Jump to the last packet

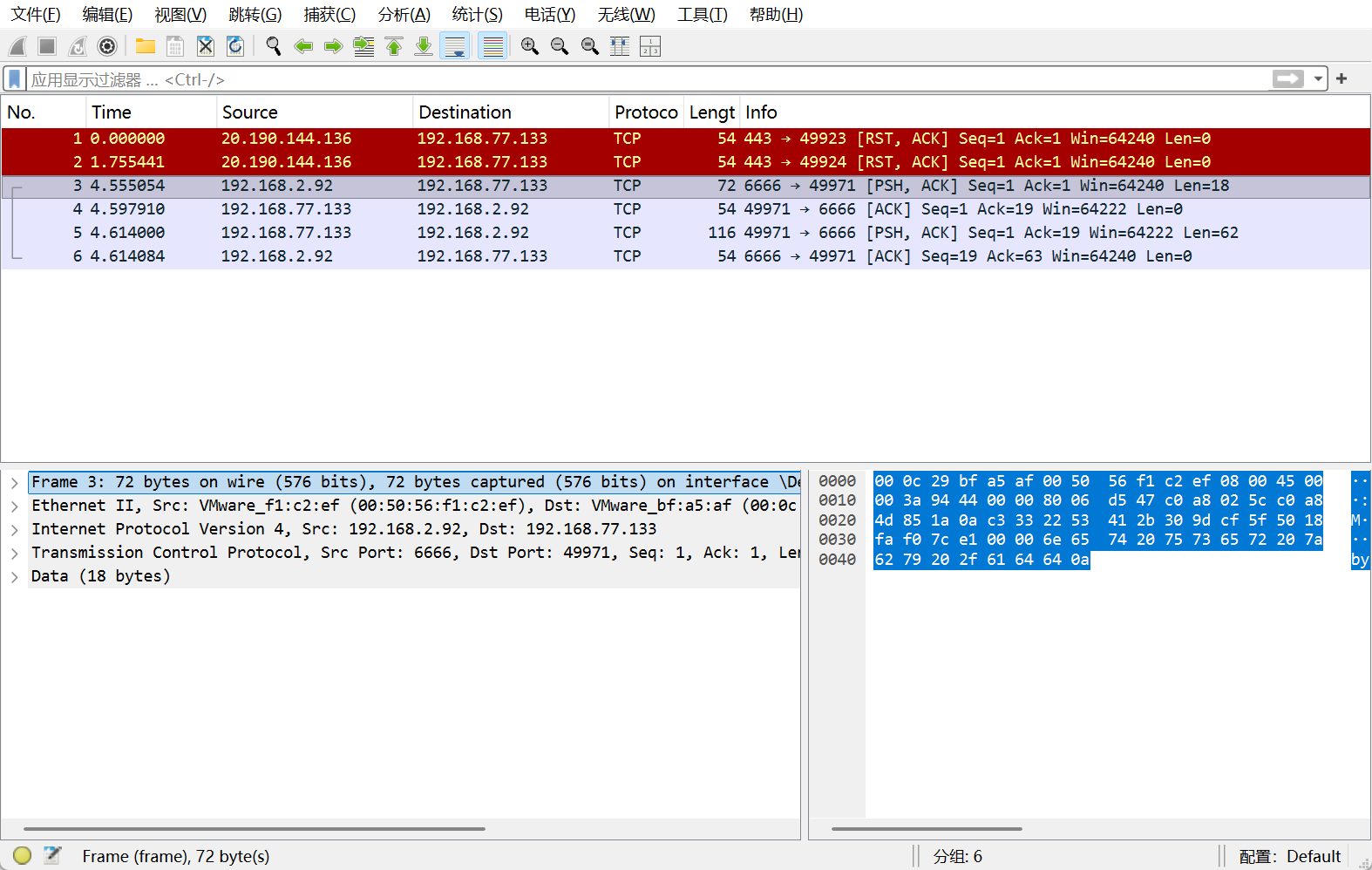pyautogui.click(x=424, y=46)
